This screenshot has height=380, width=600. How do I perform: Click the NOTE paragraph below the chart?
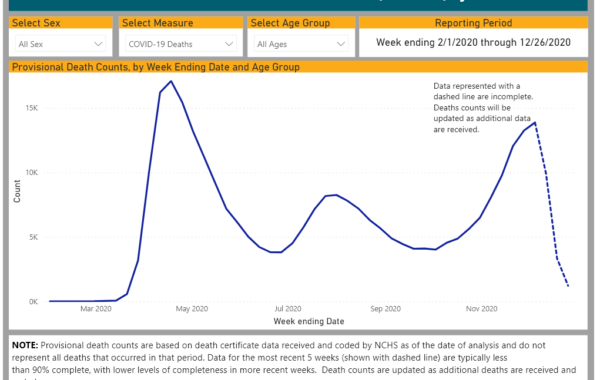(x=294, y=360)
